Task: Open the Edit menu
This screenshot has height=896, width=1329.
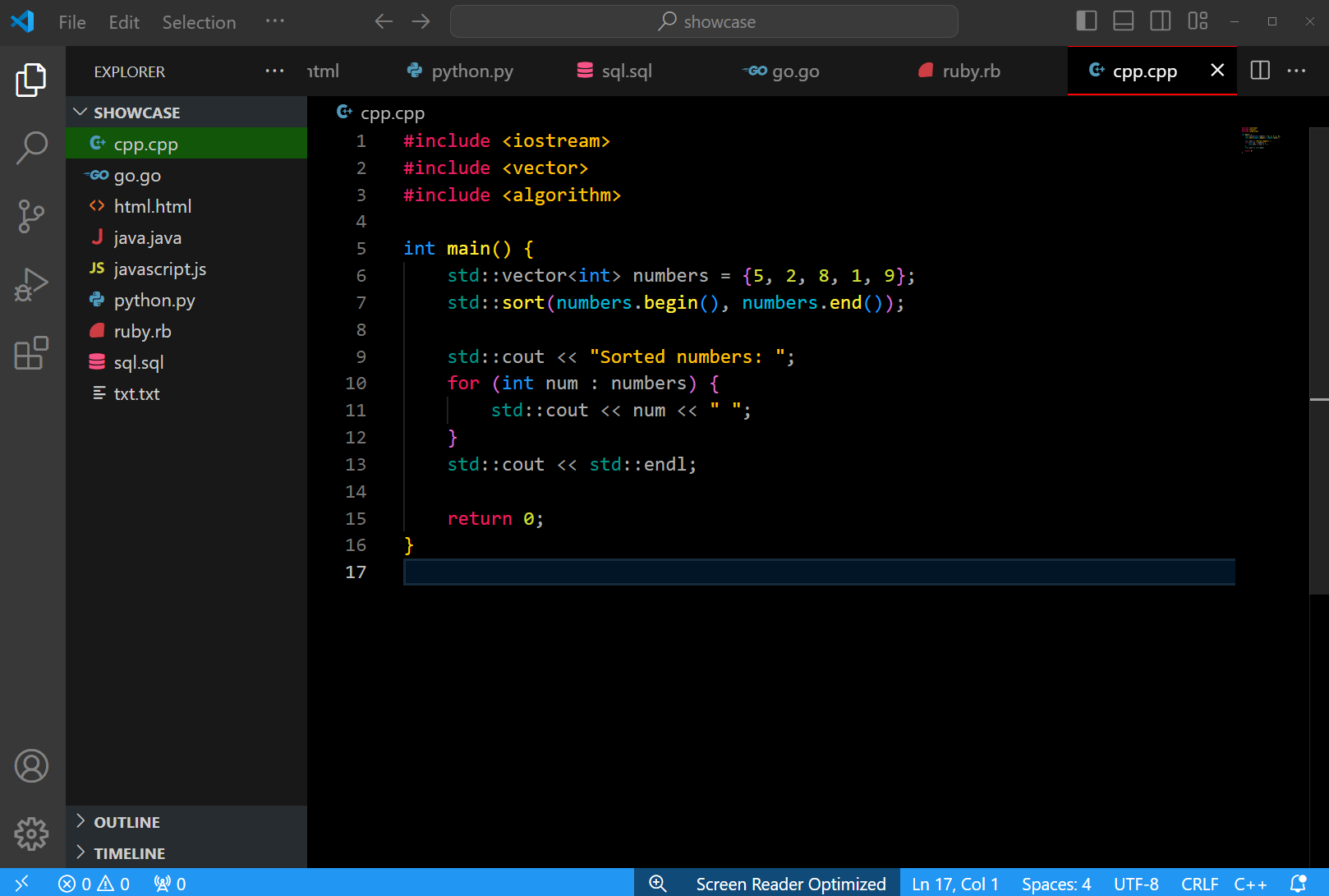Action: [124, 22]
